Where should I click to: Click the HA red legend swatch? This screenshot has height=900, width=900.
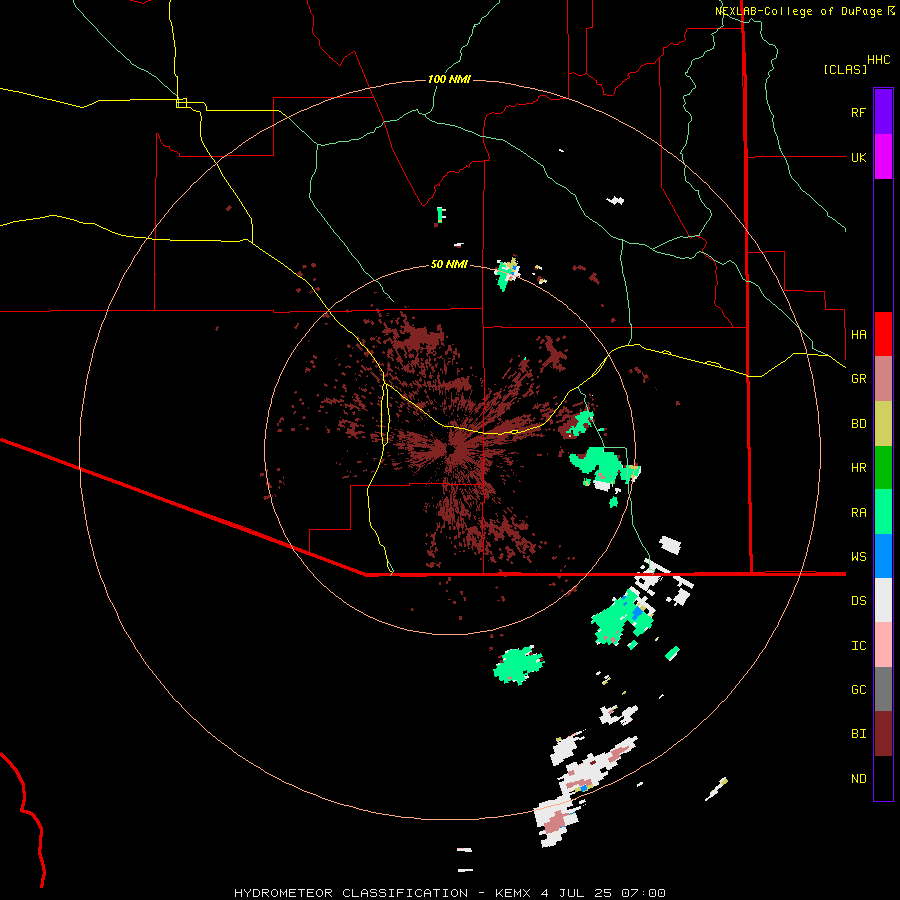click(x=883, y=334)
